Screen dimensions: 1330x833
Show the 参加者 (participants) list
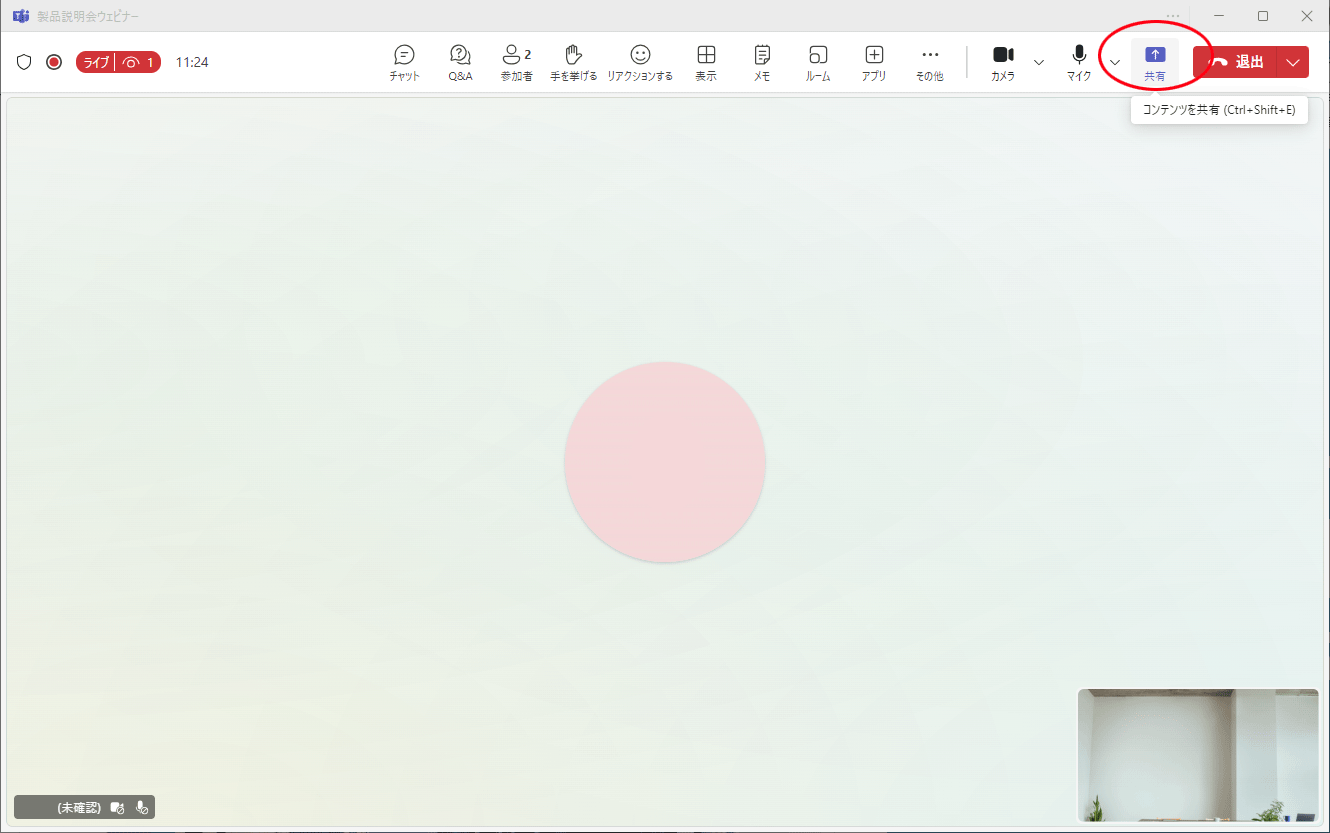516,62
